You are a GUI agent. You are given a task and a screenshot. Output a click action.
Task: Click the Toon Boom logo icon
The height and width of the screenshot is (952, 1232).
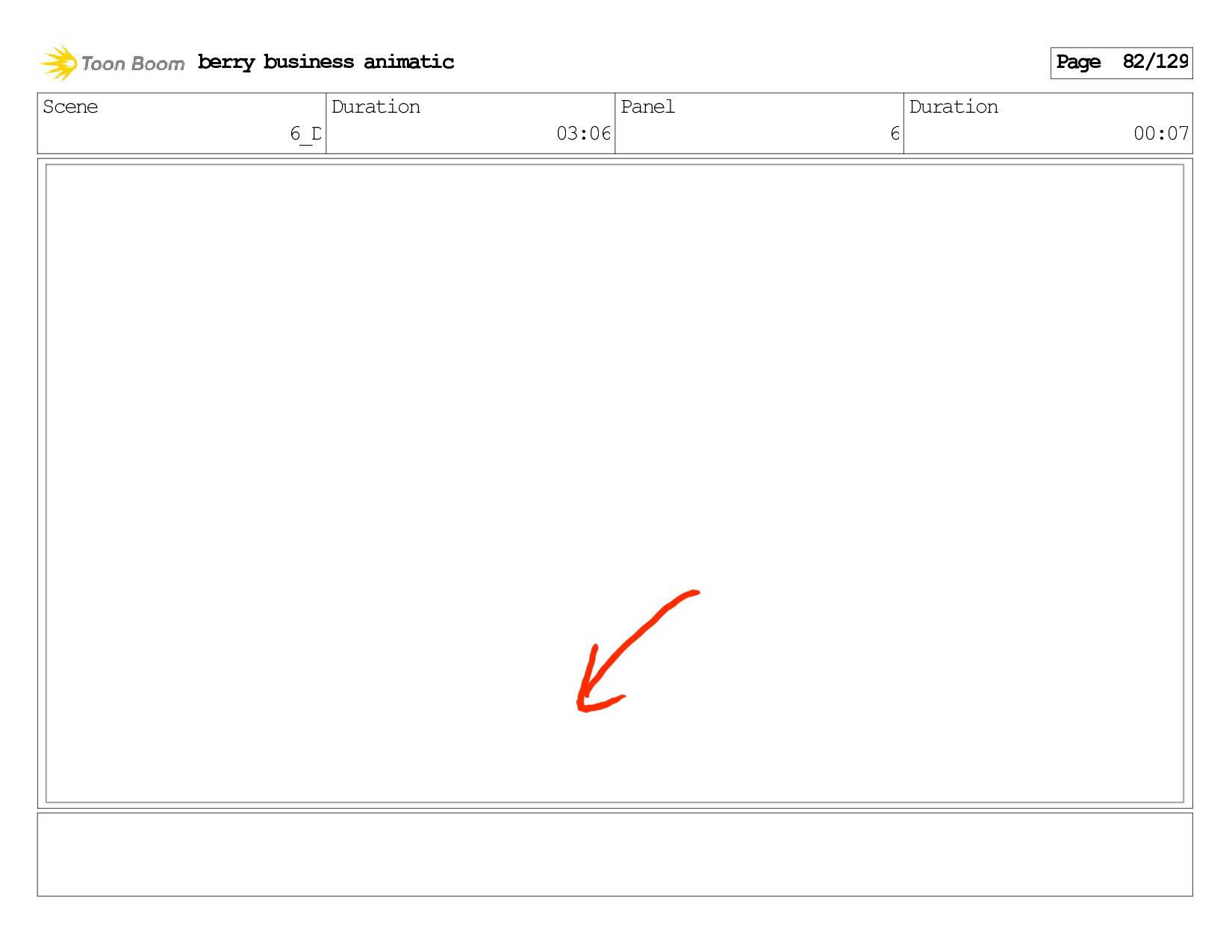[59, 63]
